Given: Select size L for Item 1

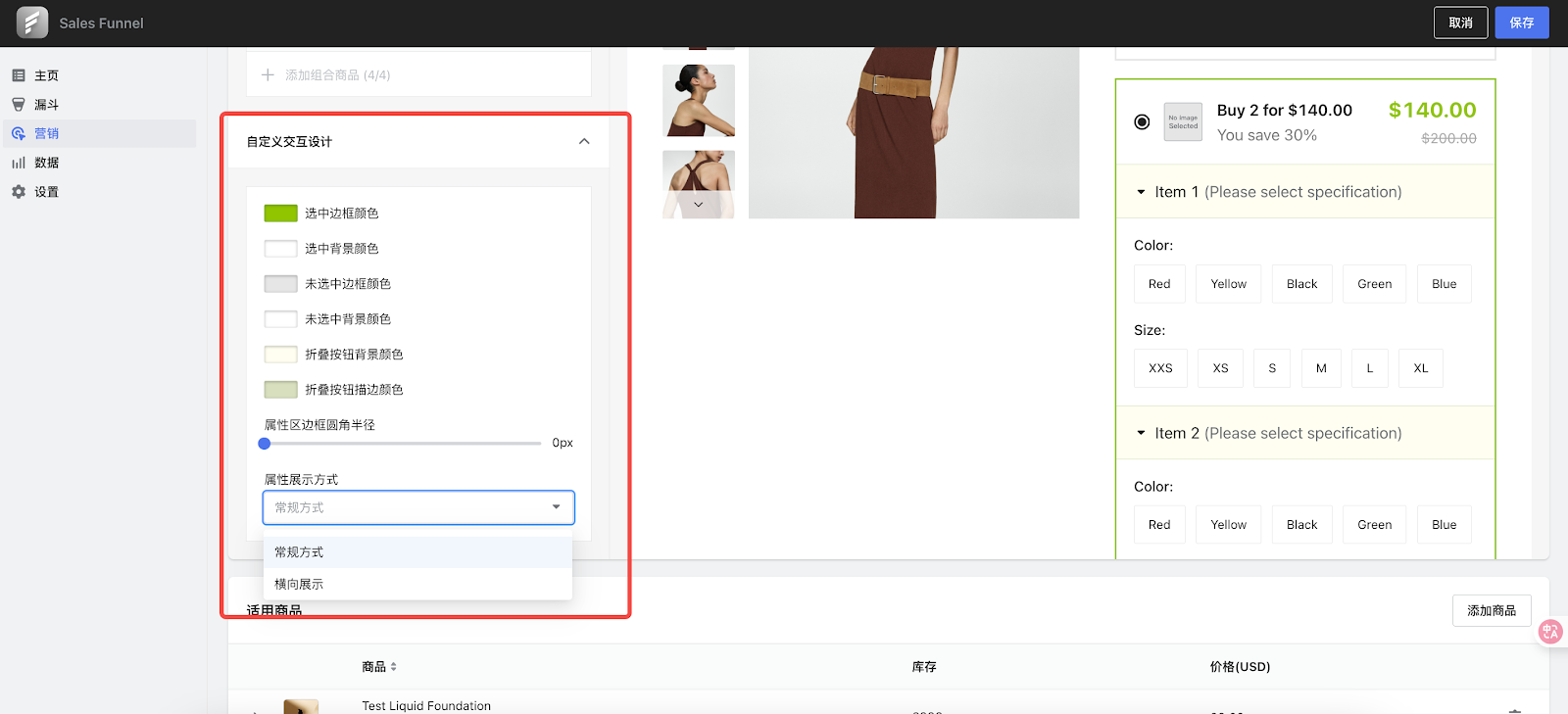Looking at the screenshot, I should coord(1370,368).
